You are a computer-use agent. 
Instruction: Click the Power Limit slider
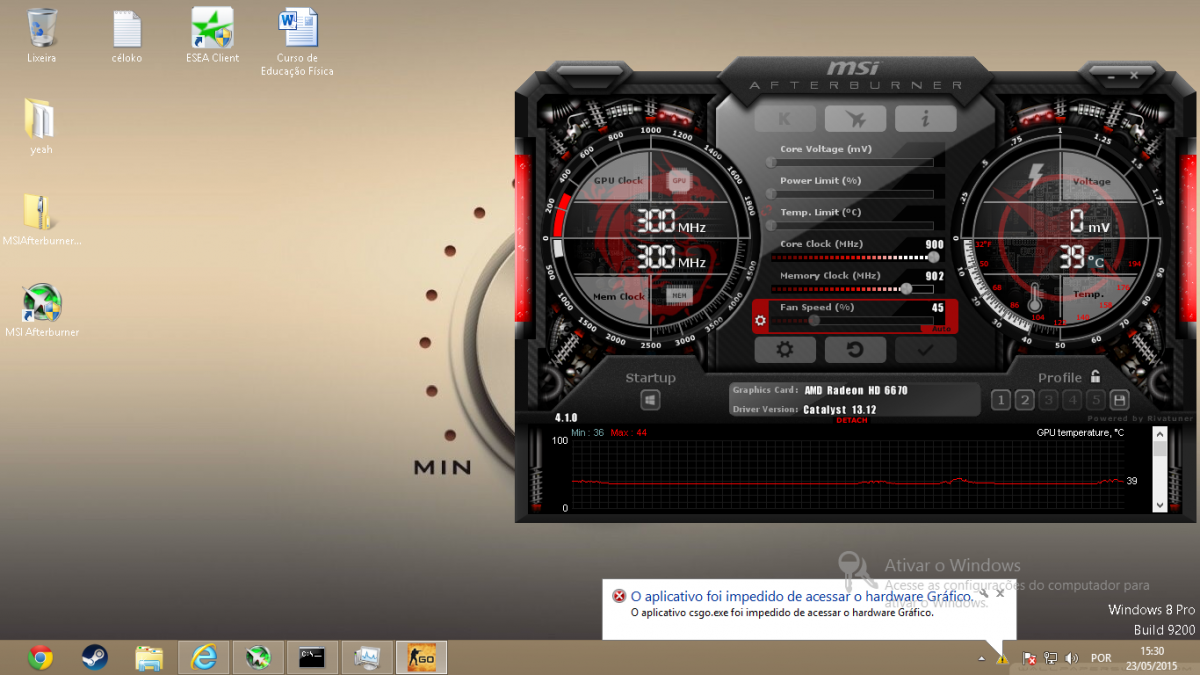tap(850, 193)
